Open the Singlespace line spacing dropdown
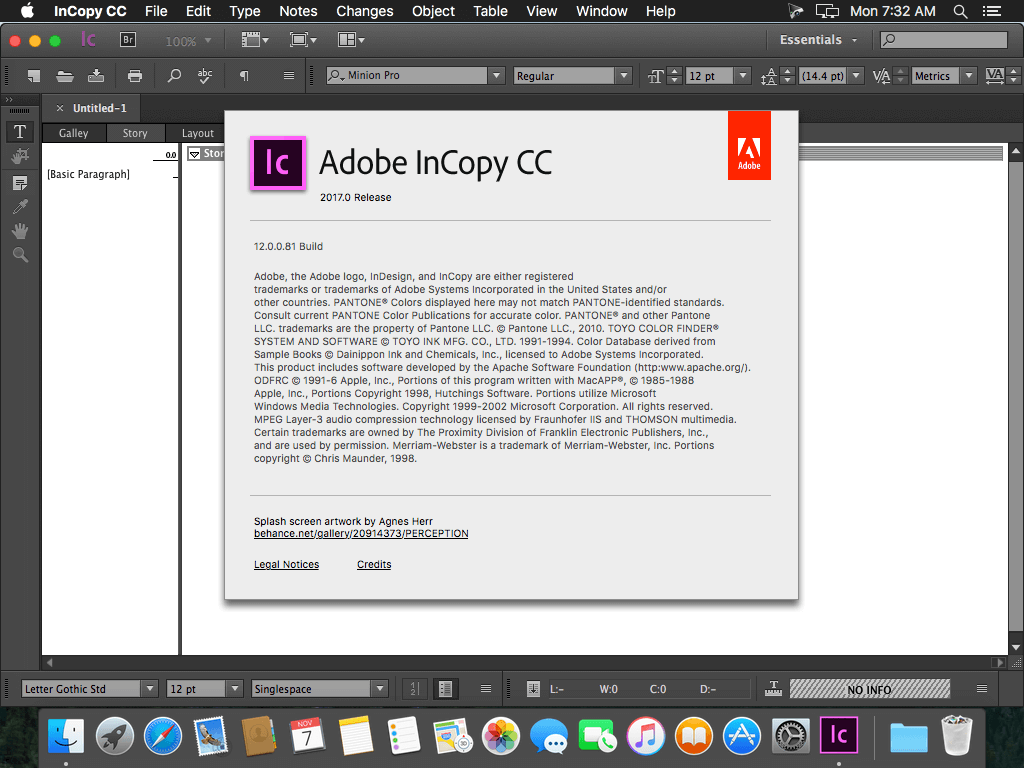The width and height of the screenshot is (1024, 768). click(x=379, y=689)
